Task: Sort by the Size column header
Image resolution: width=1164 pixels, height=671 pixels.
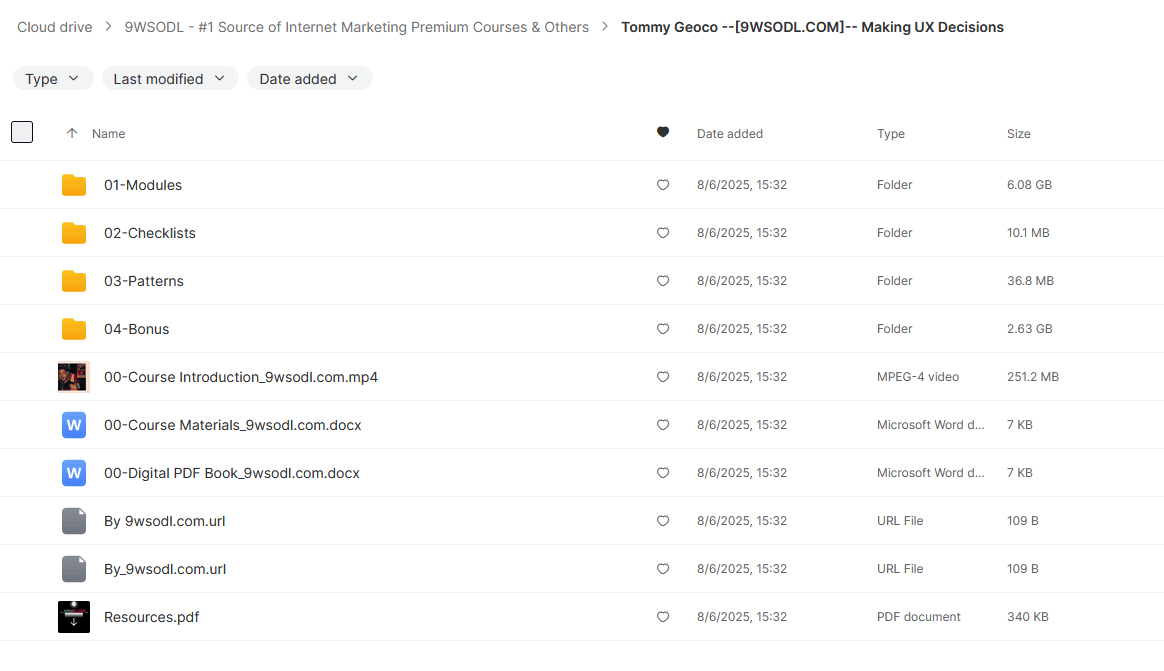Action: point(1018,133)
